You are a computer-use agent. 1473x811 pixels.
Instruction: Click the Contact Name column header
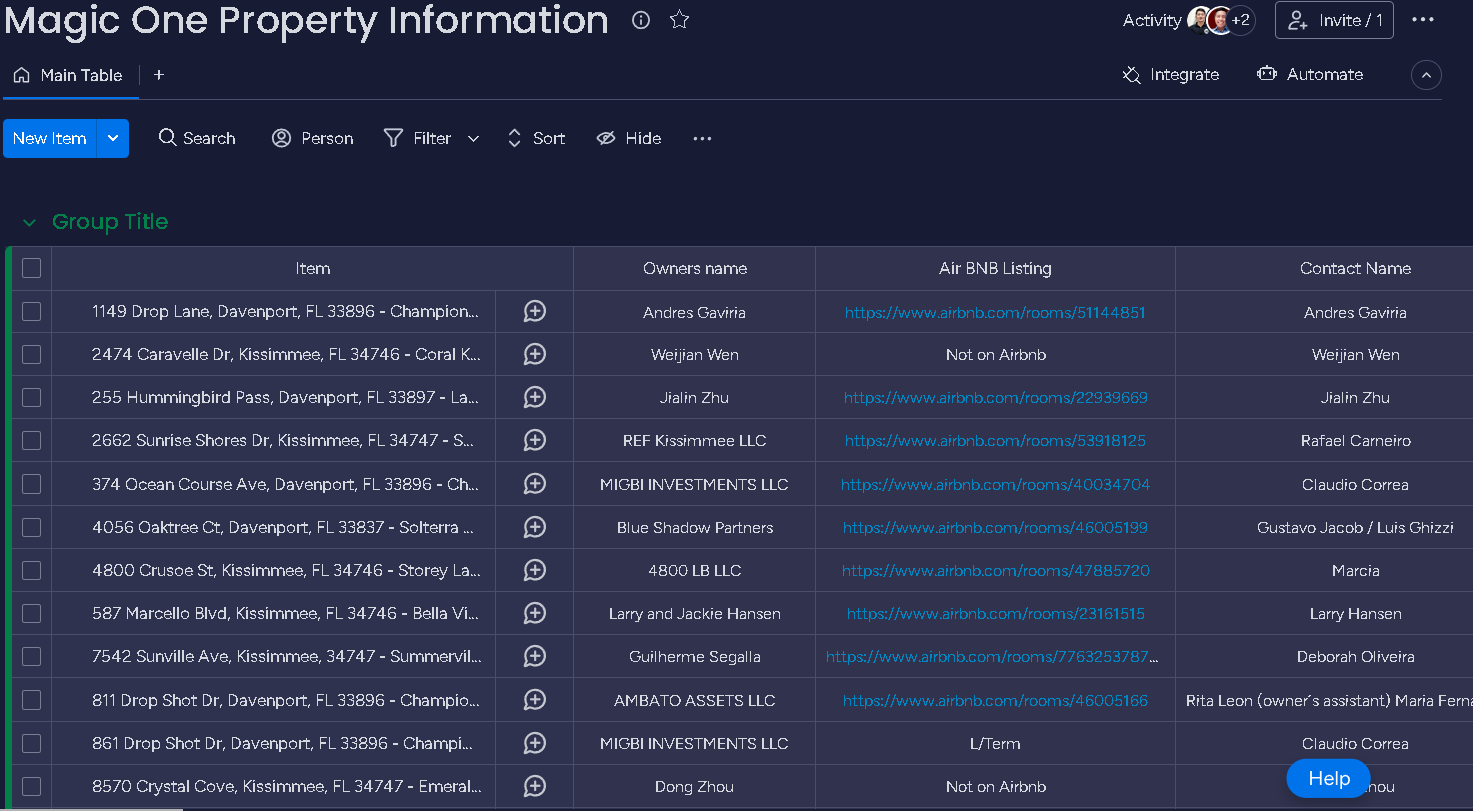(1355, 268)
